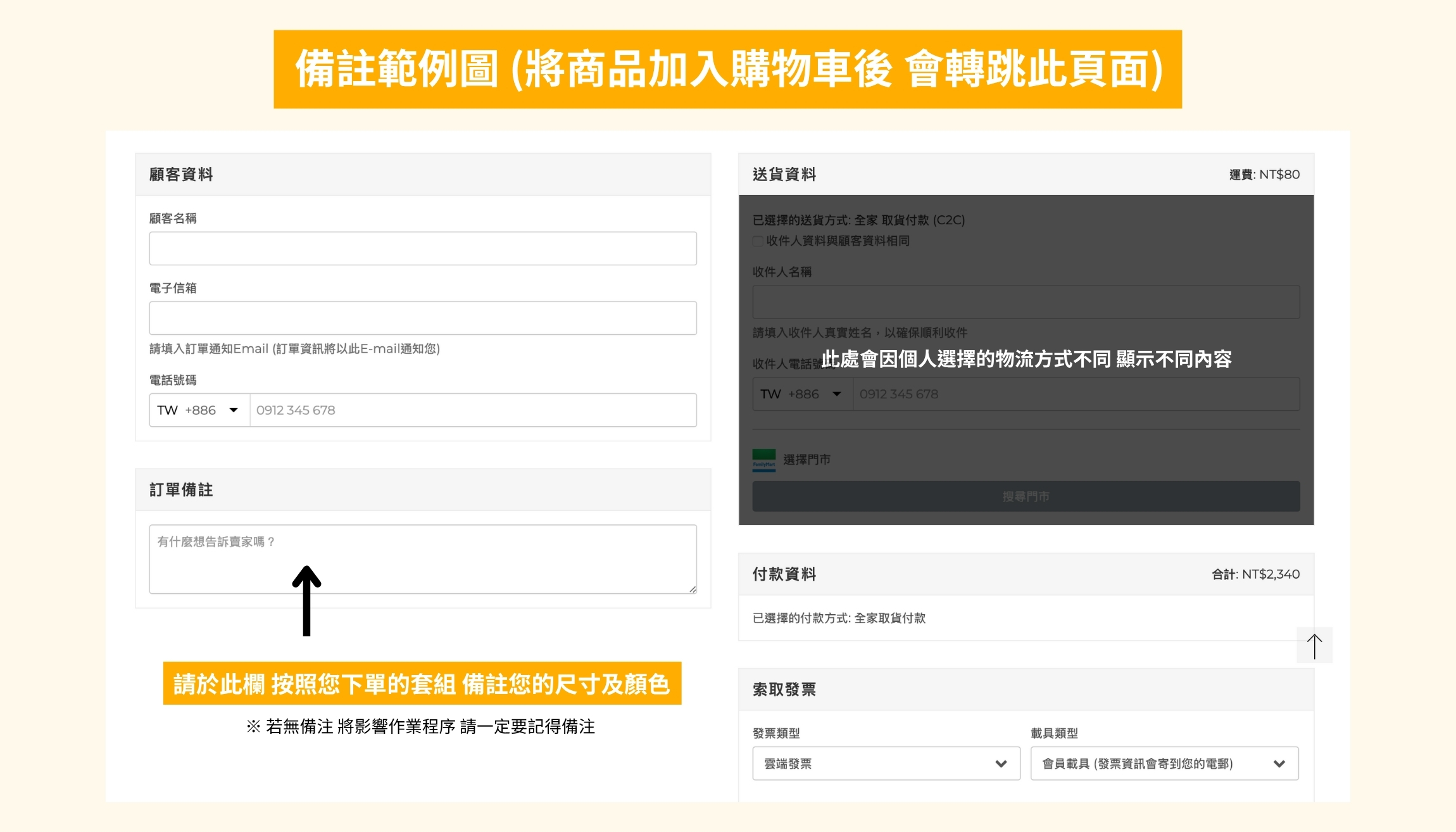The width and height of the screenshot is (1456, 832).
Task: Click the 電子信箱 input field
Action: 422,318
